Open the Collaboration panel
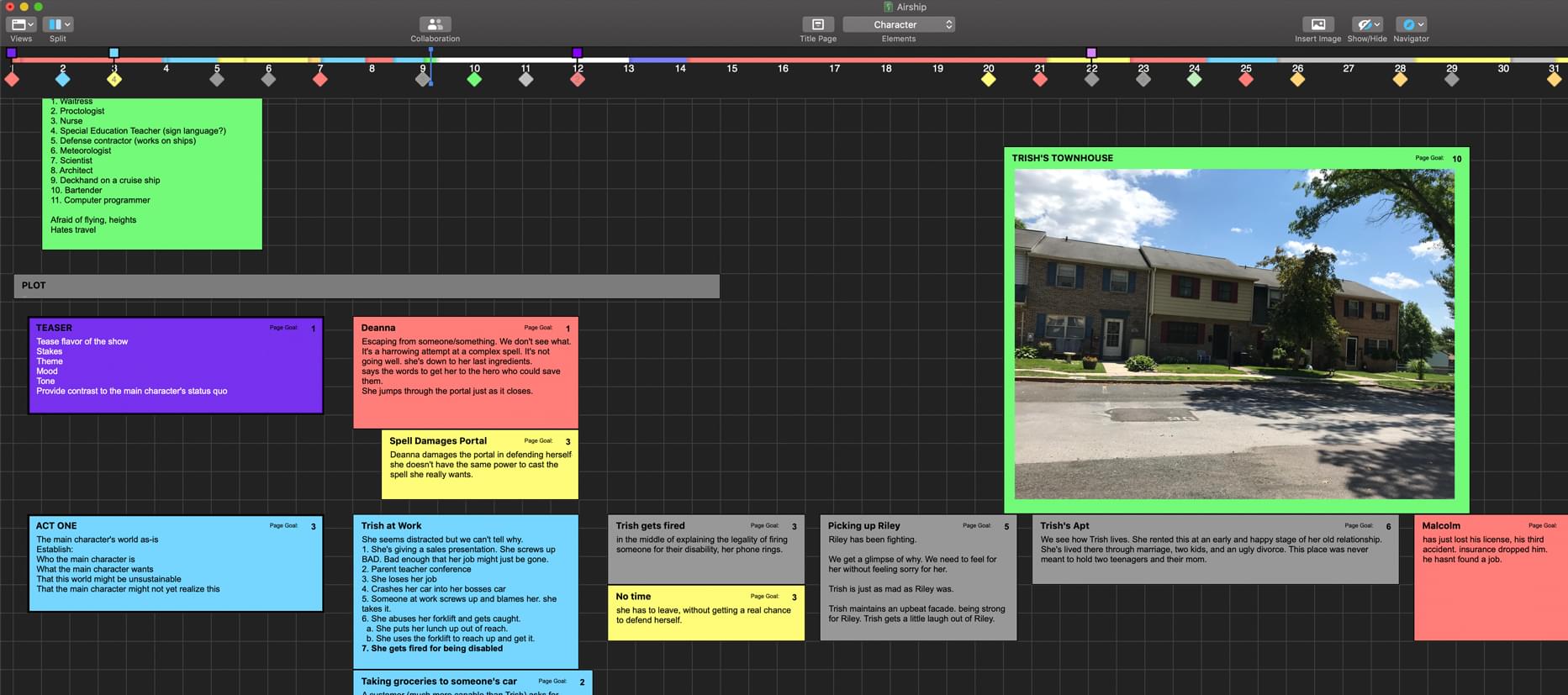Screen dimensions: 1568x695 pos(435,24)
